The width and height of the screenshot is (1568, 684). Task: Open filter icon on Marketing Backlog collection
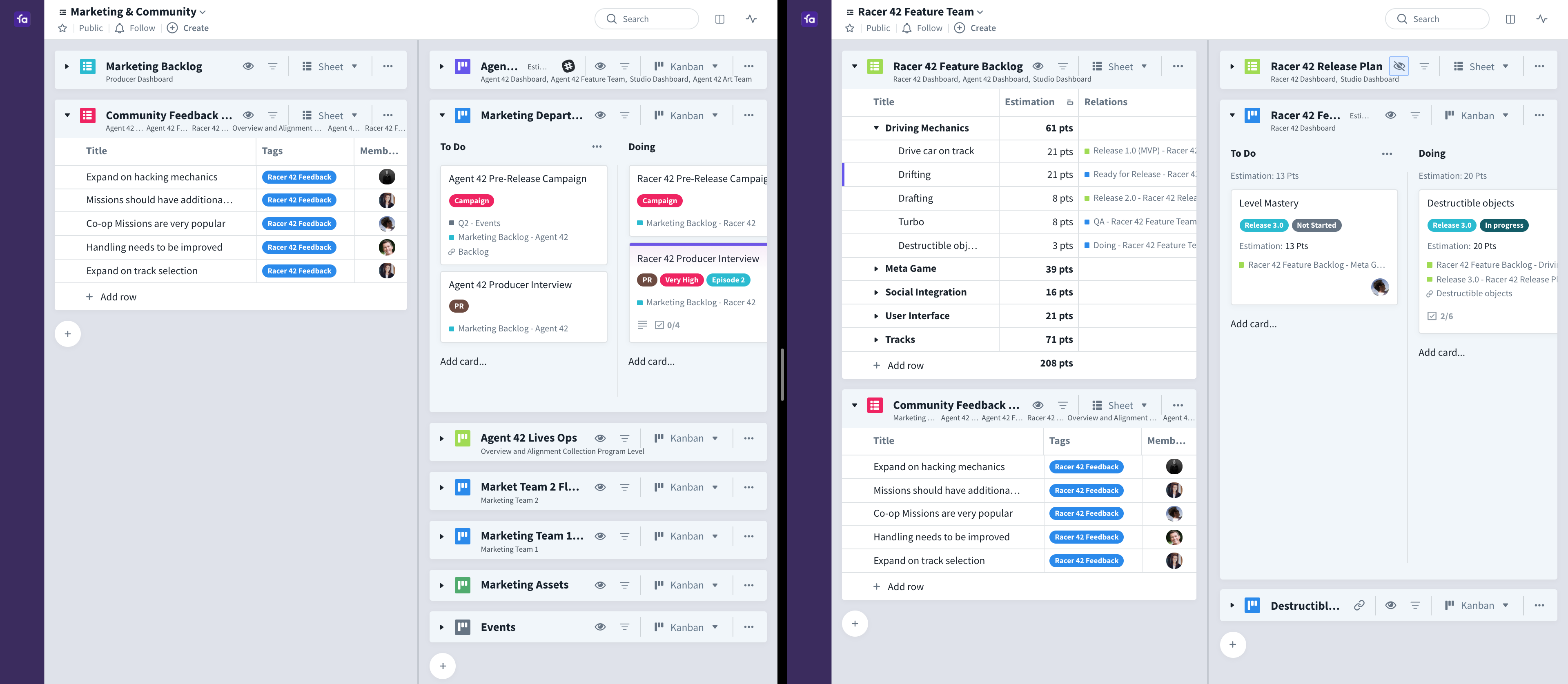pyautogui.click(x=273, y=67)
